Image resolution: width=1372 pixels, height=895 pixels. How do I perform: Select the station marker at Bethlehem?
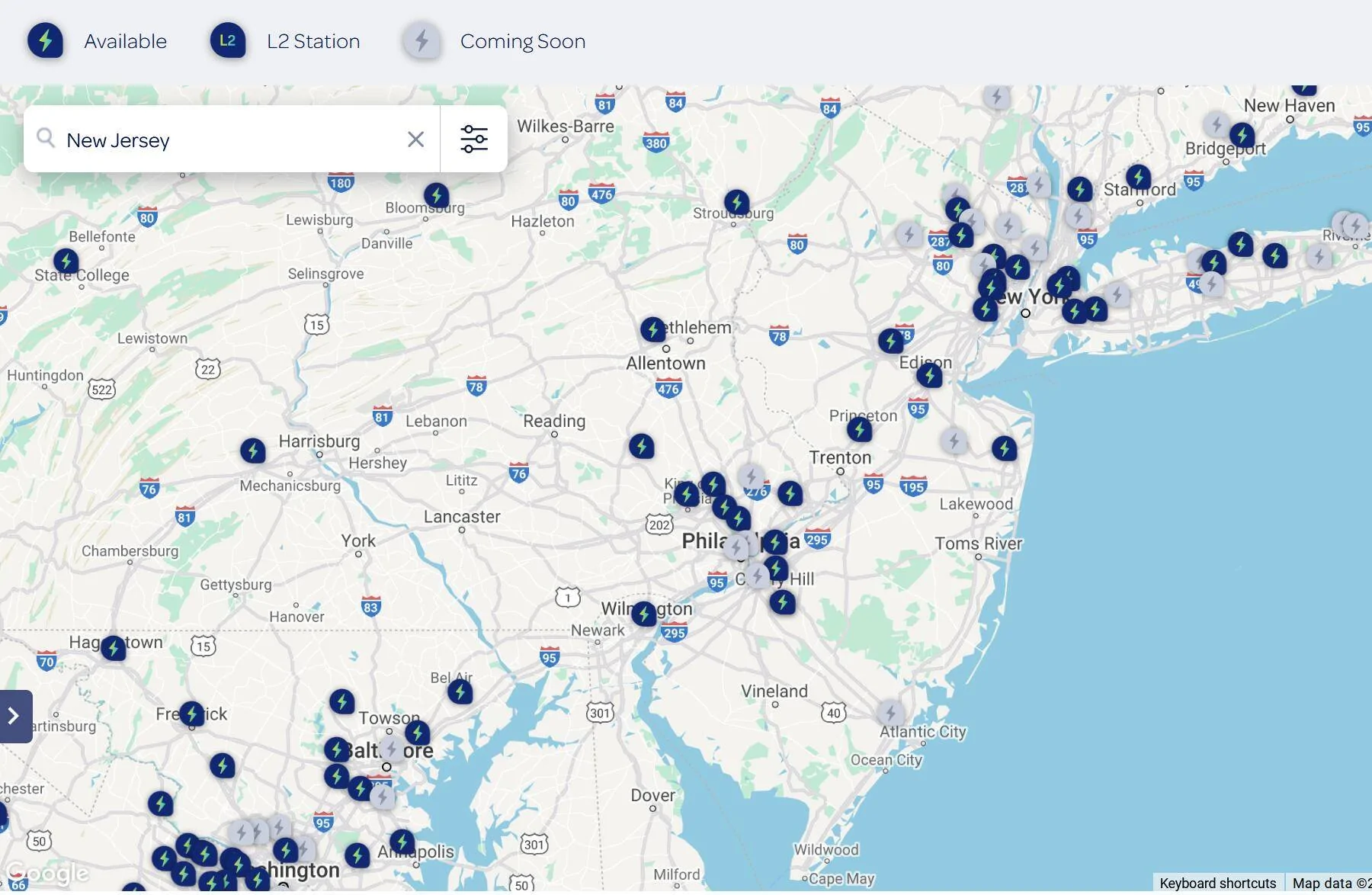(x=652, y=330)
